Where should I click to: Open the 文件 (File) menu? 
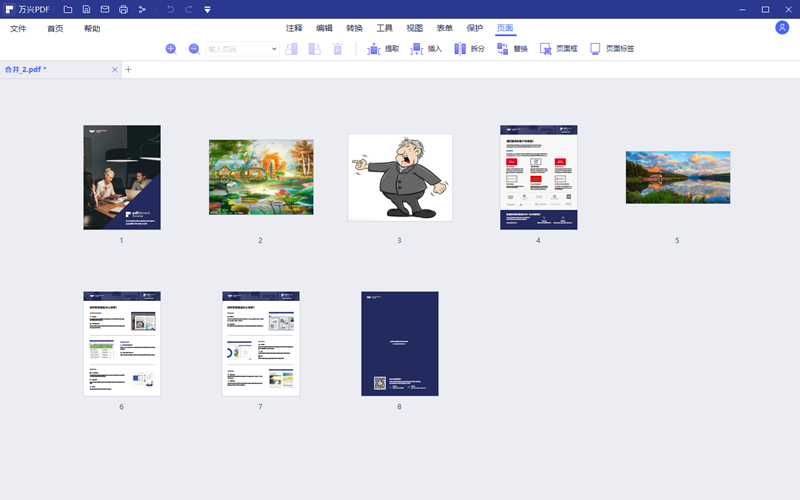18,28
